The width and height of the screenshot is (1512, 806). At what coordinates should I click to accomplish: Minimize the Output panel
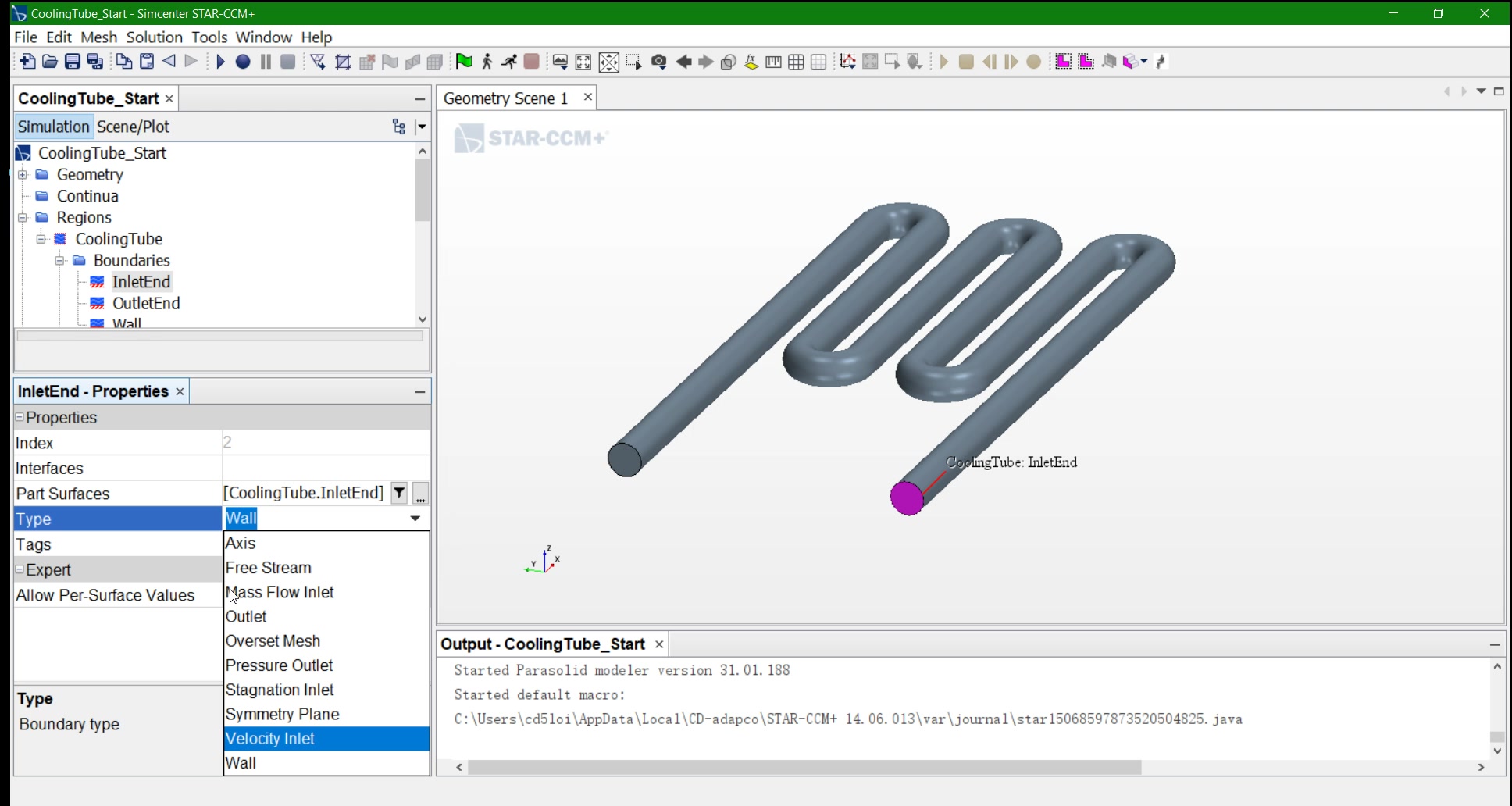point(1495,644)
